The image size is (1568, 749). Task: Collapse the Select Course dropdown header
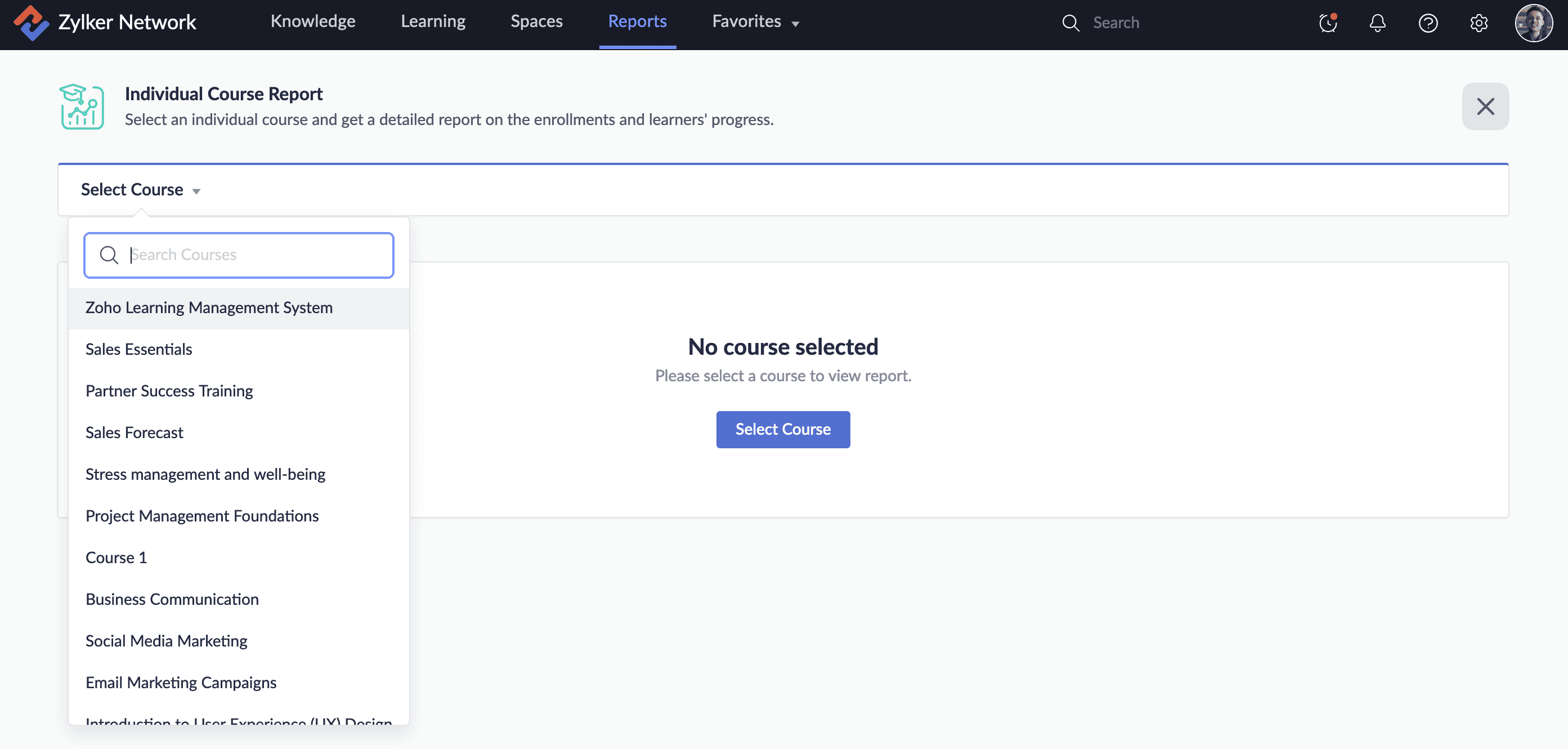click(x=141, y=190)
